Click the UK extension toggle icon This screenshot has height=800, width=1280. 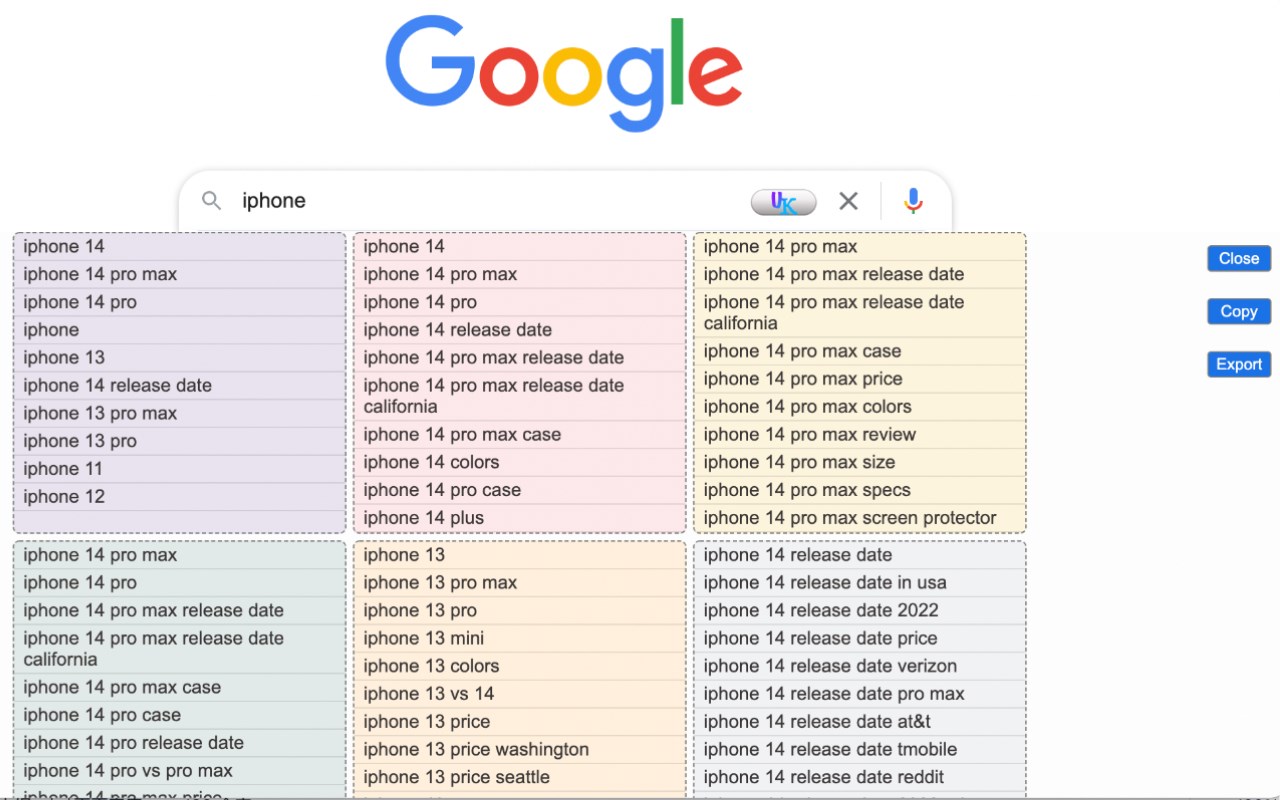783,202
